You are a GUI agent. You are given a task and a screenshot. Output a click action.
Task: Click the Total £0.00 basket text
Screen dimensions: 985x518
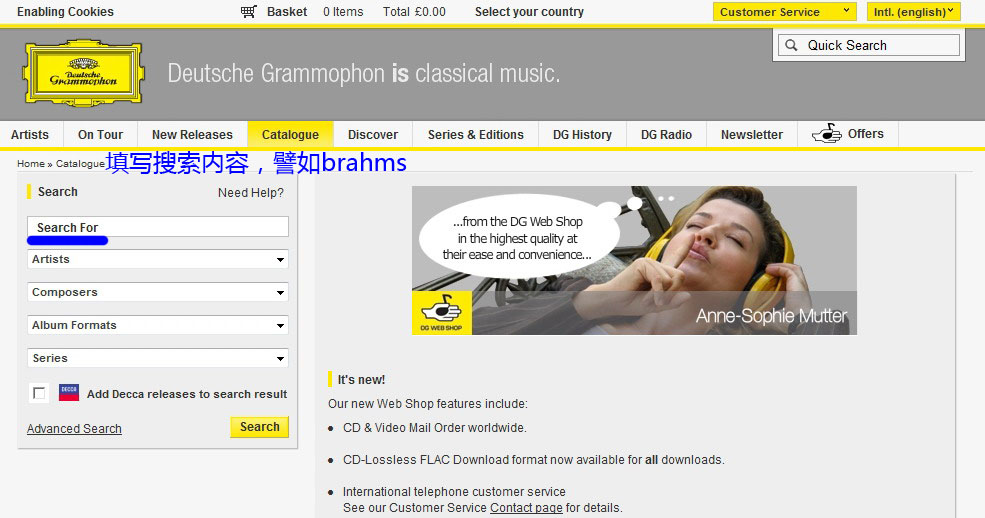tap(415, 11)
